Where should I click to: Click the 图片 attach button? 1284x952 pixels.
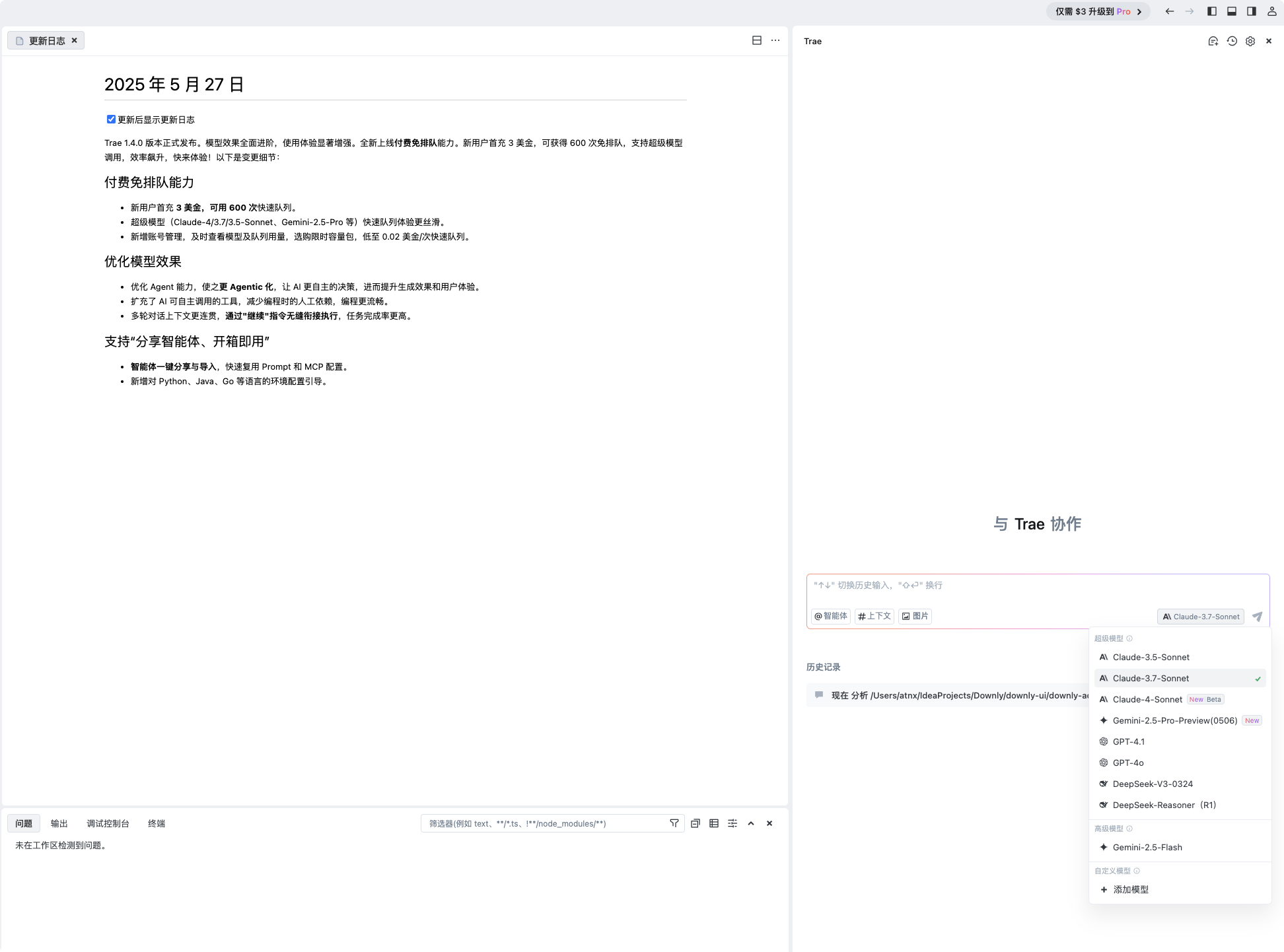coord(915,616)
